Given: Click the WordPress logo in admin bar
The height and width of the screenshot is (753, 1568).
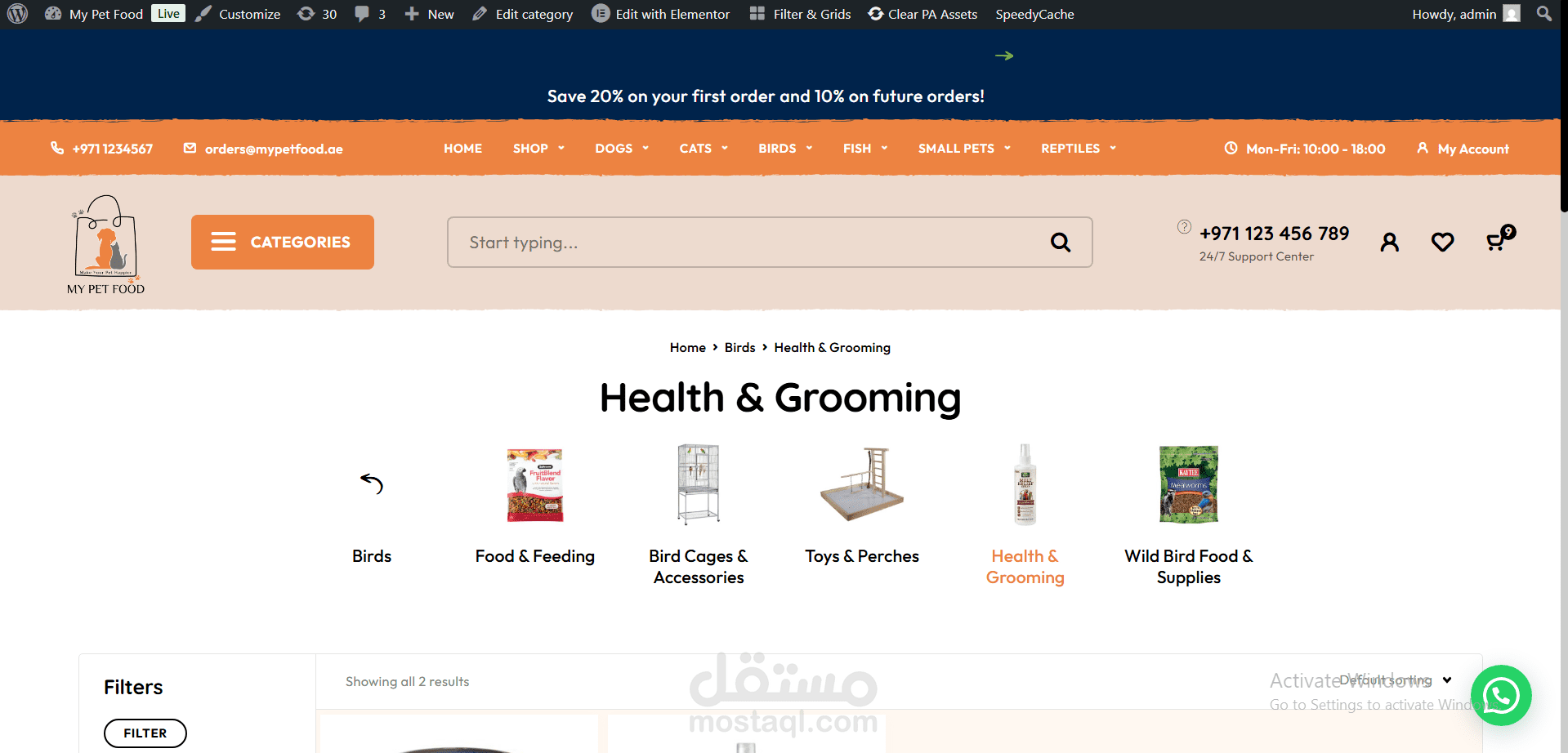Looking at the screenshot, I should [x=17, y=14].
